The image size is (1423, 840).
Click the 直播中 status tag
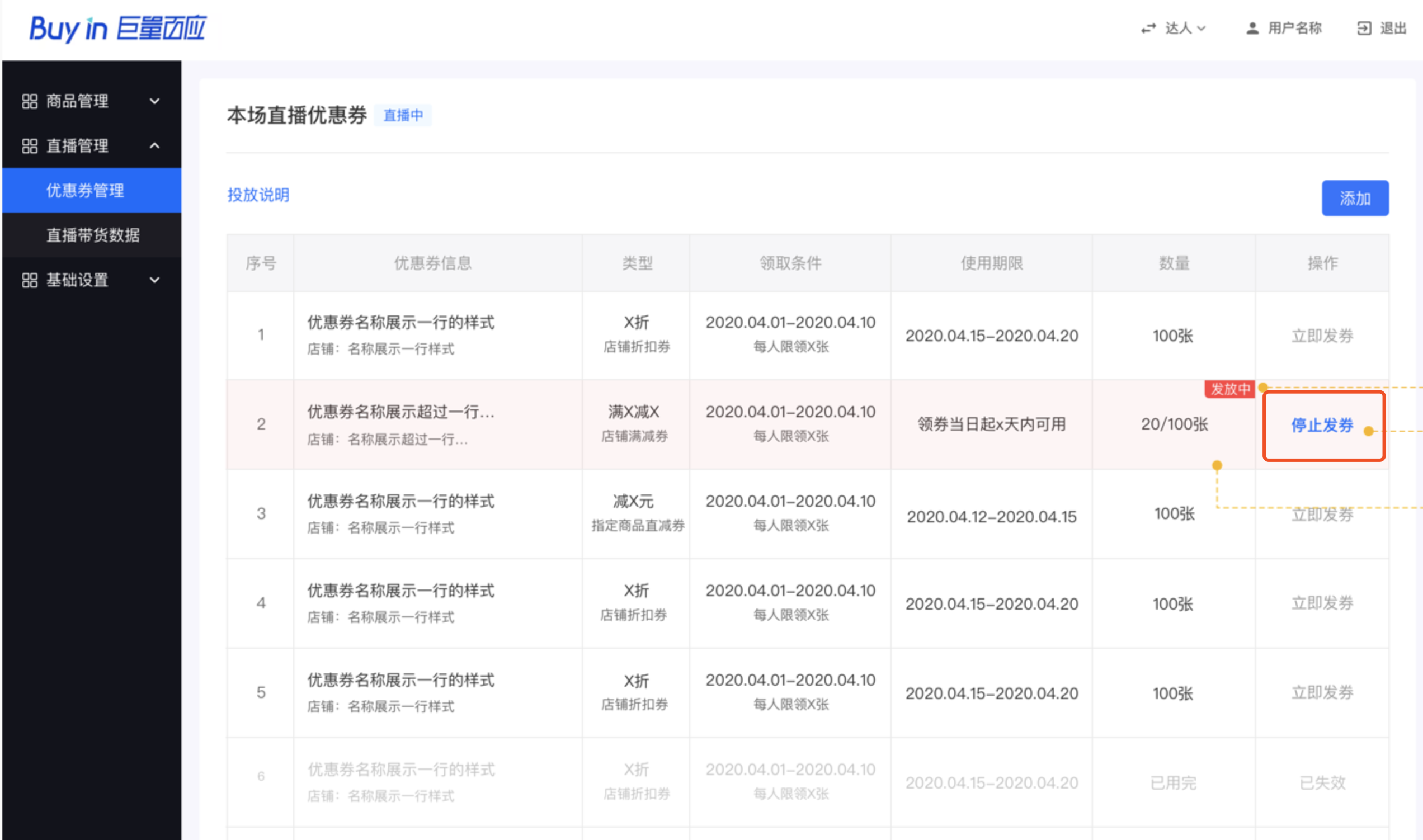coord(403,115)
